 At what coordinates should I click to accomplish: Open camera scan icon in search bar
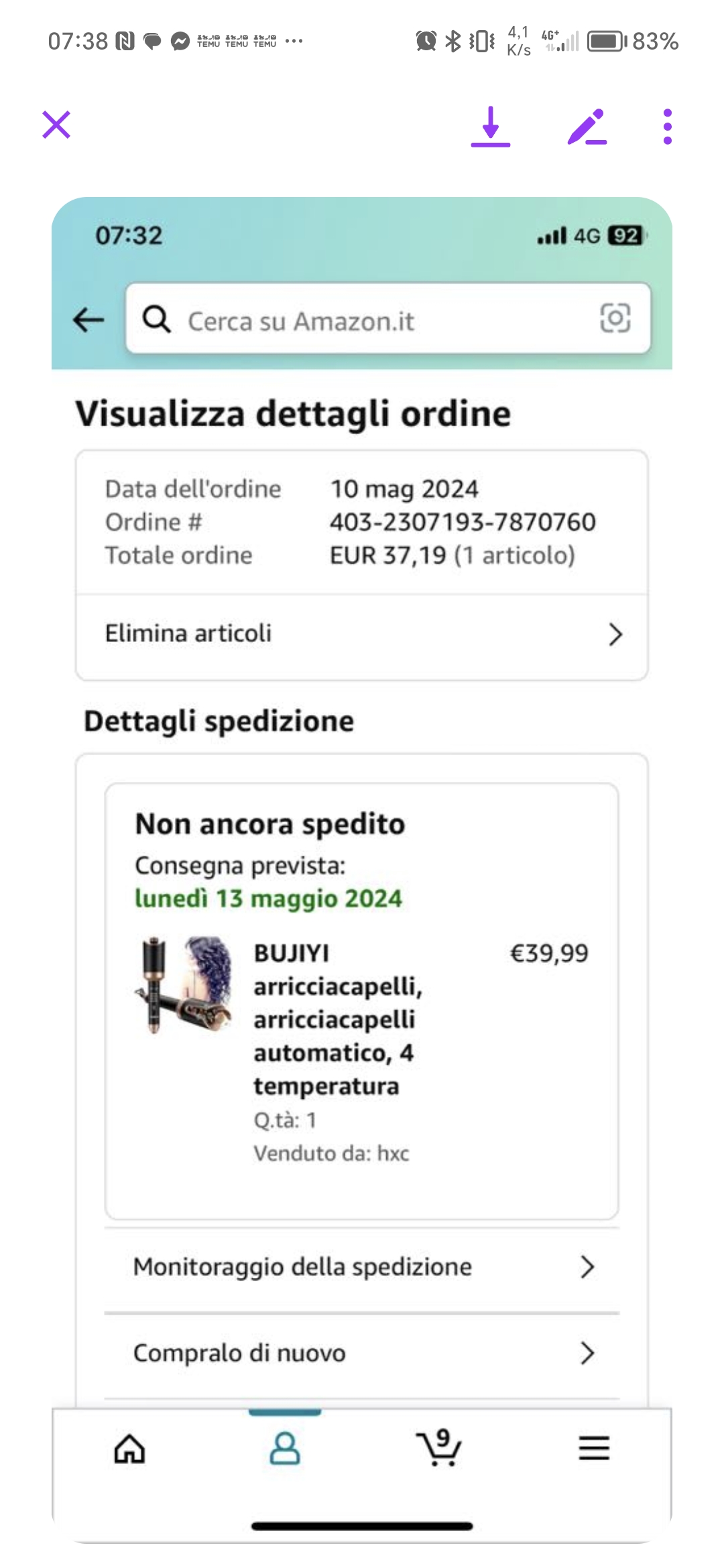pos(615,318)
